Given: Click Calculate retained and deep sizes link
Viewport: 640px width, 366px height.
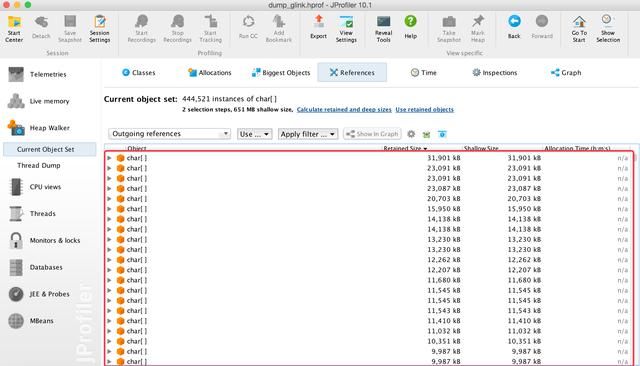Looking at the screenshot, I should 344,109.
